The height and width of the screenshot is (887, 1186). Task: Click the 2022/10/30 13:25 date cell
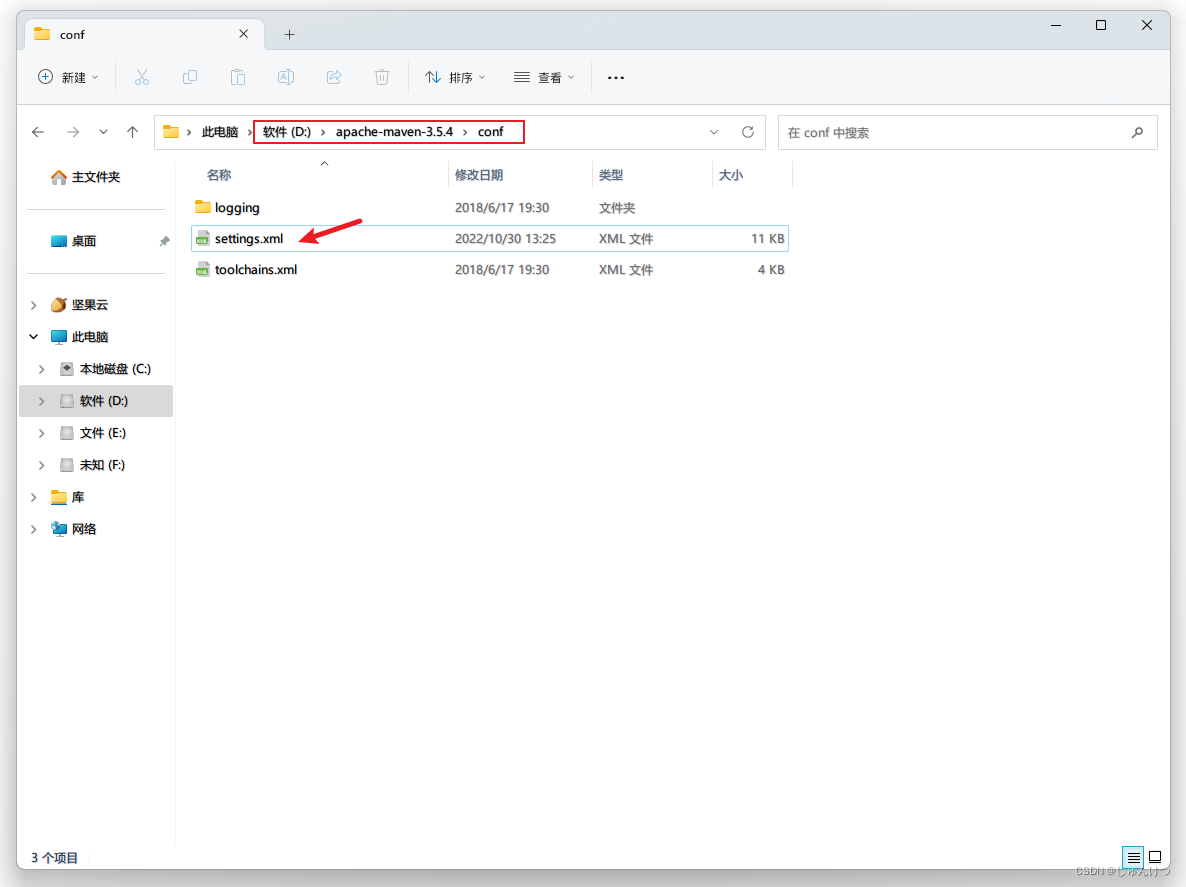coord(505,238)
